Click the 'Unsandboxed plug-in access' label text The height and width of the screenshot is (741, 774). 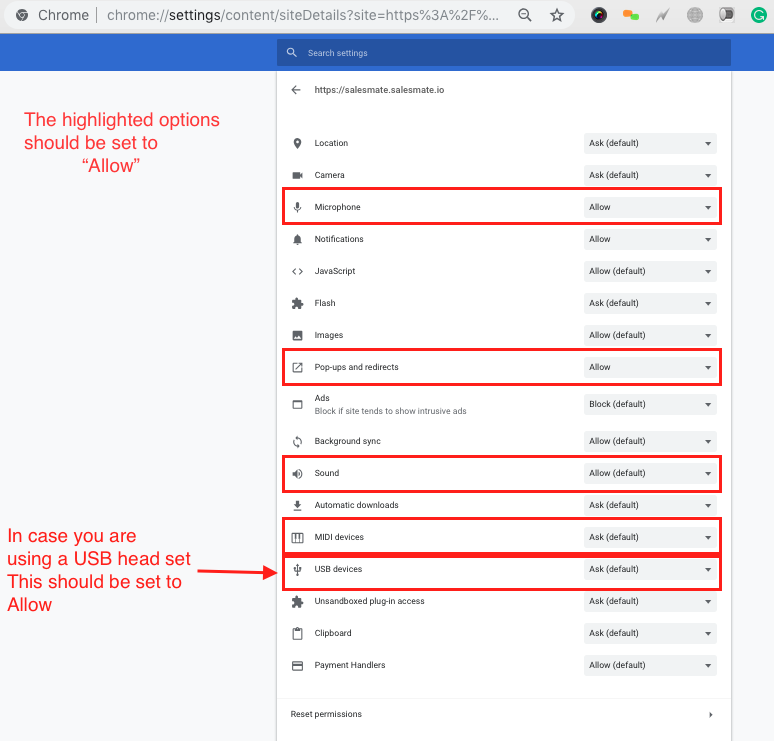click(369, 601)
